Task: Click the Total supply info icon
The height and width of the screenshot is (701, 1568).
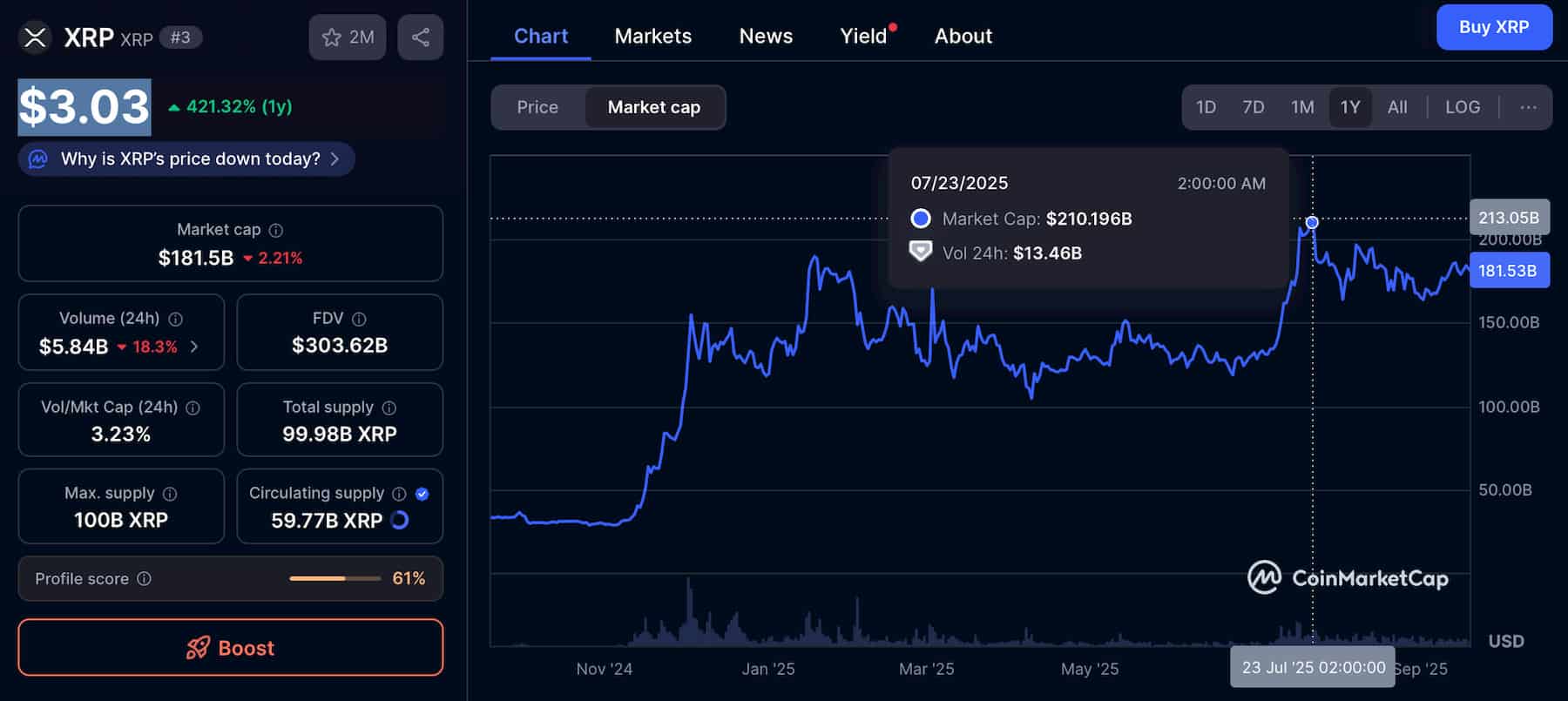Action: 389,408
